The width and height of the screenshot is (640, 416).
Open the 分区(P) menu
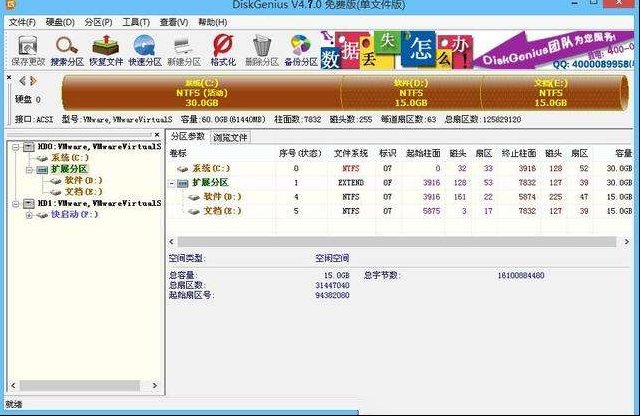(x=98, y=22)
